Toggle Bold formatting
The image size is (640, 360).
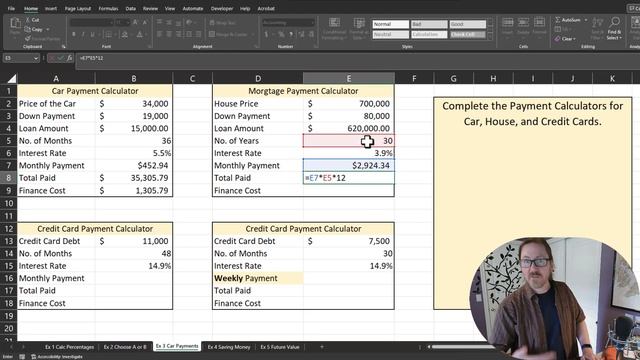click(73, 35)
